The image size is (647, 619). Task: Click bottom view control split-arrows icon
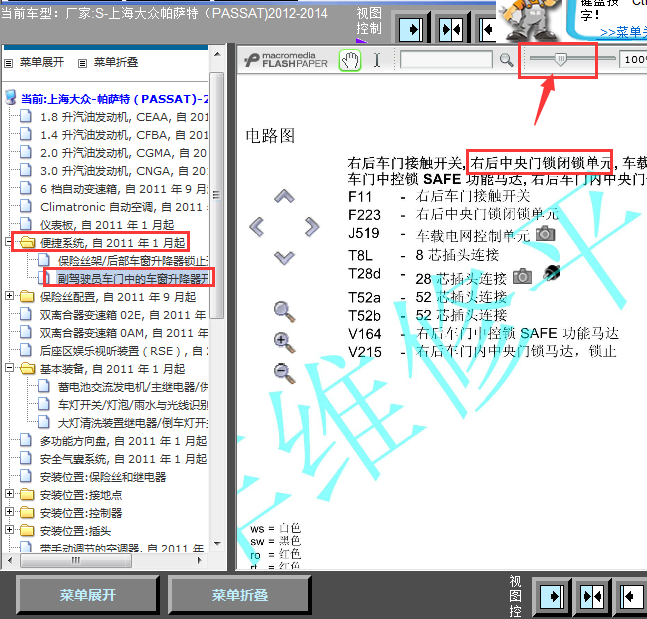coord(593,596)
